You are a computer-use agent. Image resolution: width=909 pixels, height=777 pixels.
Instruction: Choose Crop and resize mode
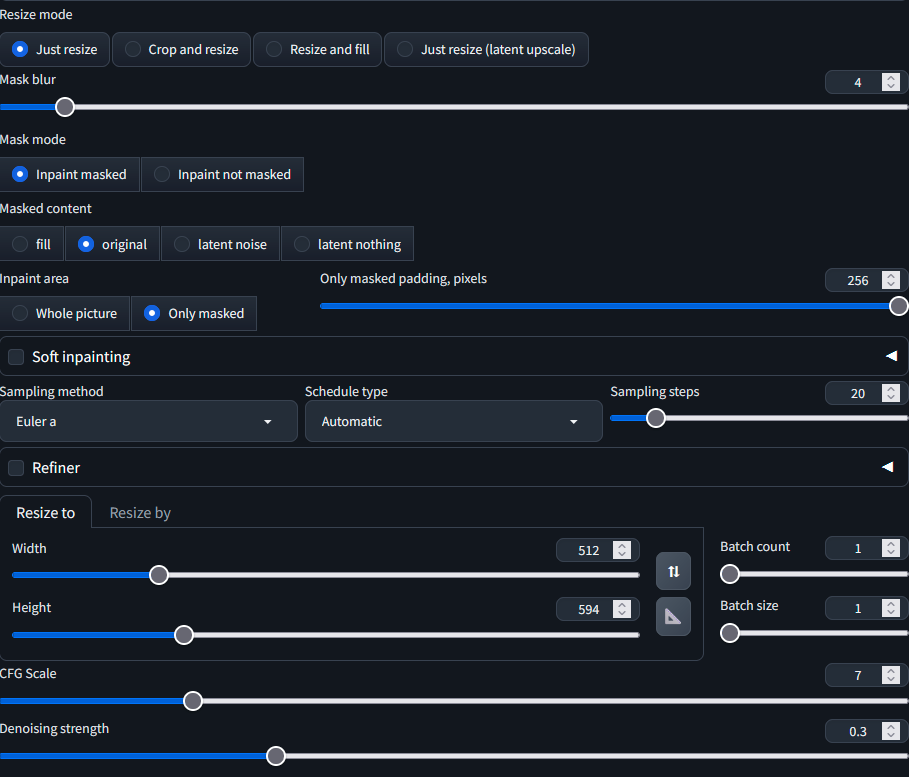(x=181, y=49)
